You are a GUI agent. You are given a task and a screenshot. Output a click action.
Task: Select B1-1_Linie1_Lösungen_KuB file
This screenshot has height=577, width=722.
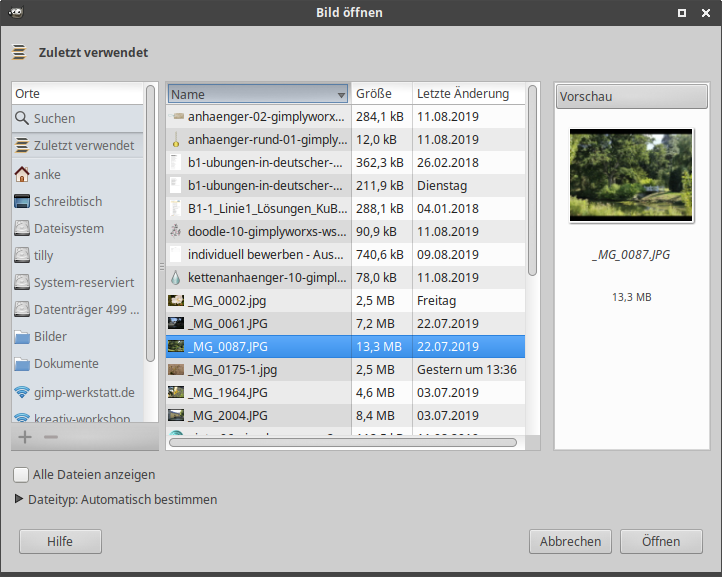tap(345, 209)
